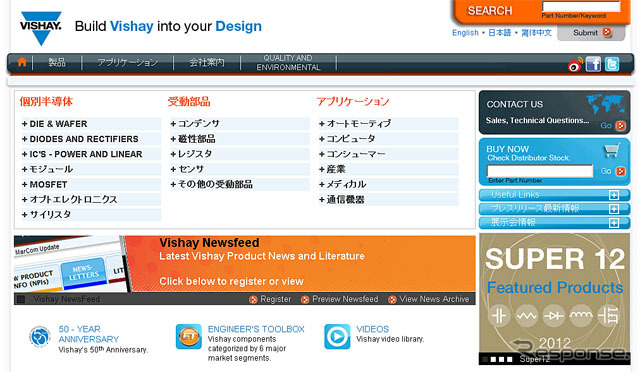Viewport: 640px width, 372px height.
Task: Open the Engineer's Toolbox link
Action: pos(256,329)
